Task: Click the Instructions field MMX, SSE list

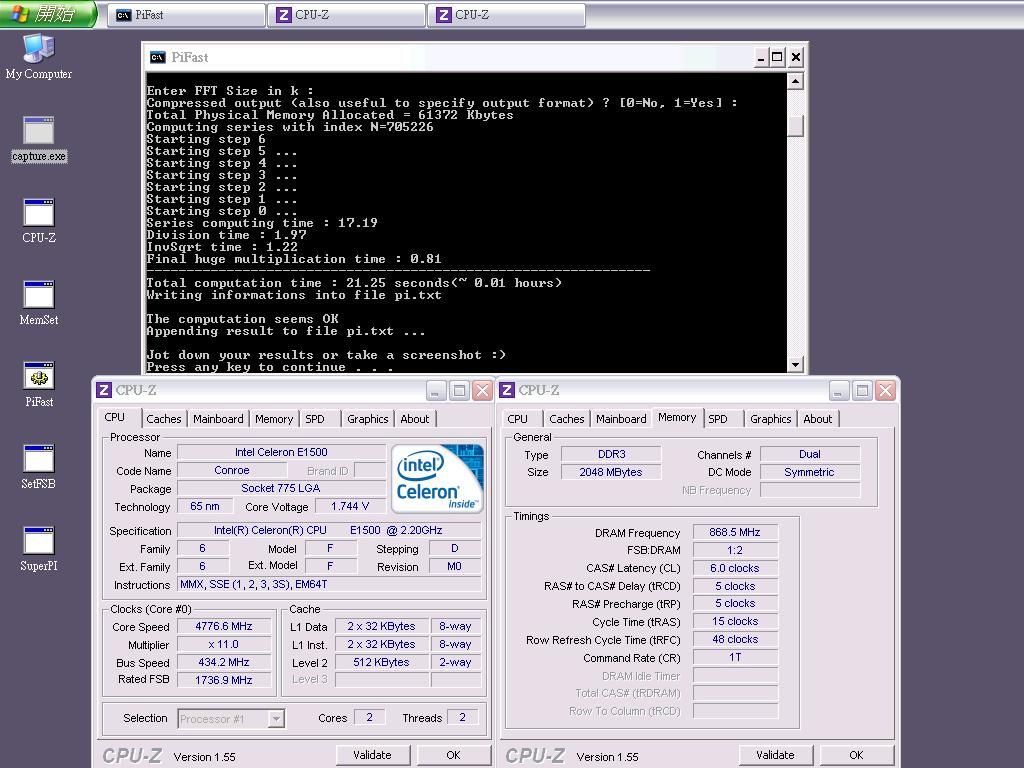Action: click(x=329, y=584)
